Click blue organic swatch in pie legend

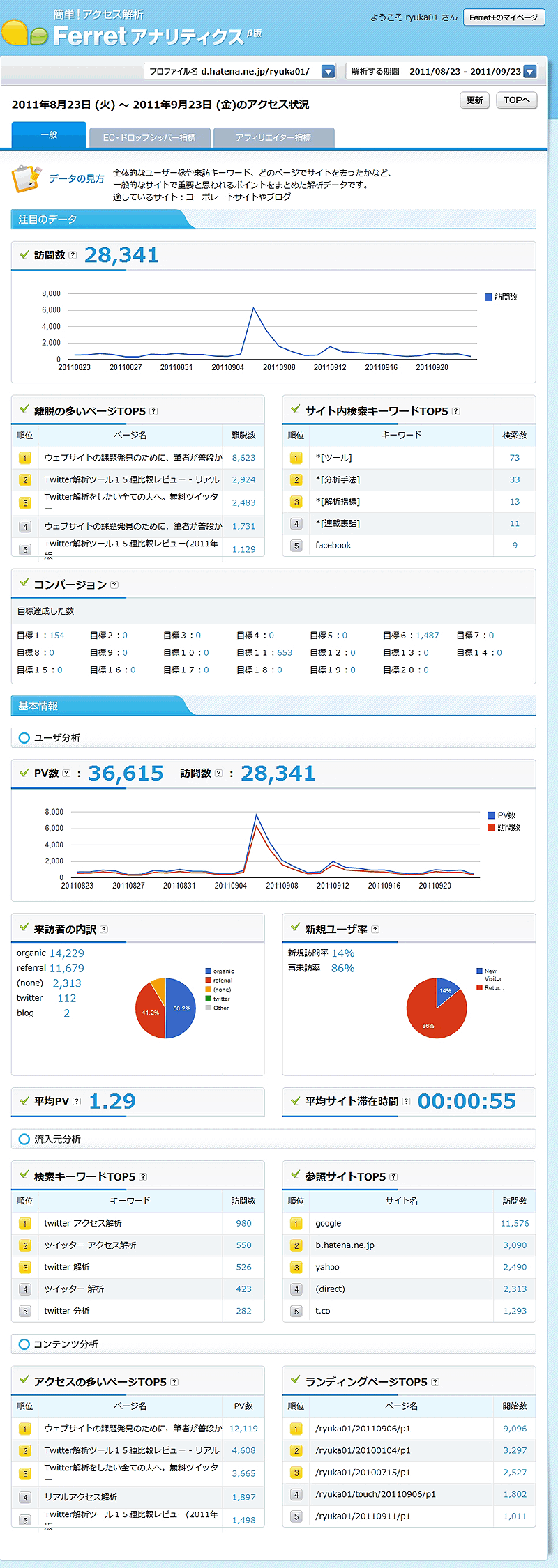(x=208, y=971)
